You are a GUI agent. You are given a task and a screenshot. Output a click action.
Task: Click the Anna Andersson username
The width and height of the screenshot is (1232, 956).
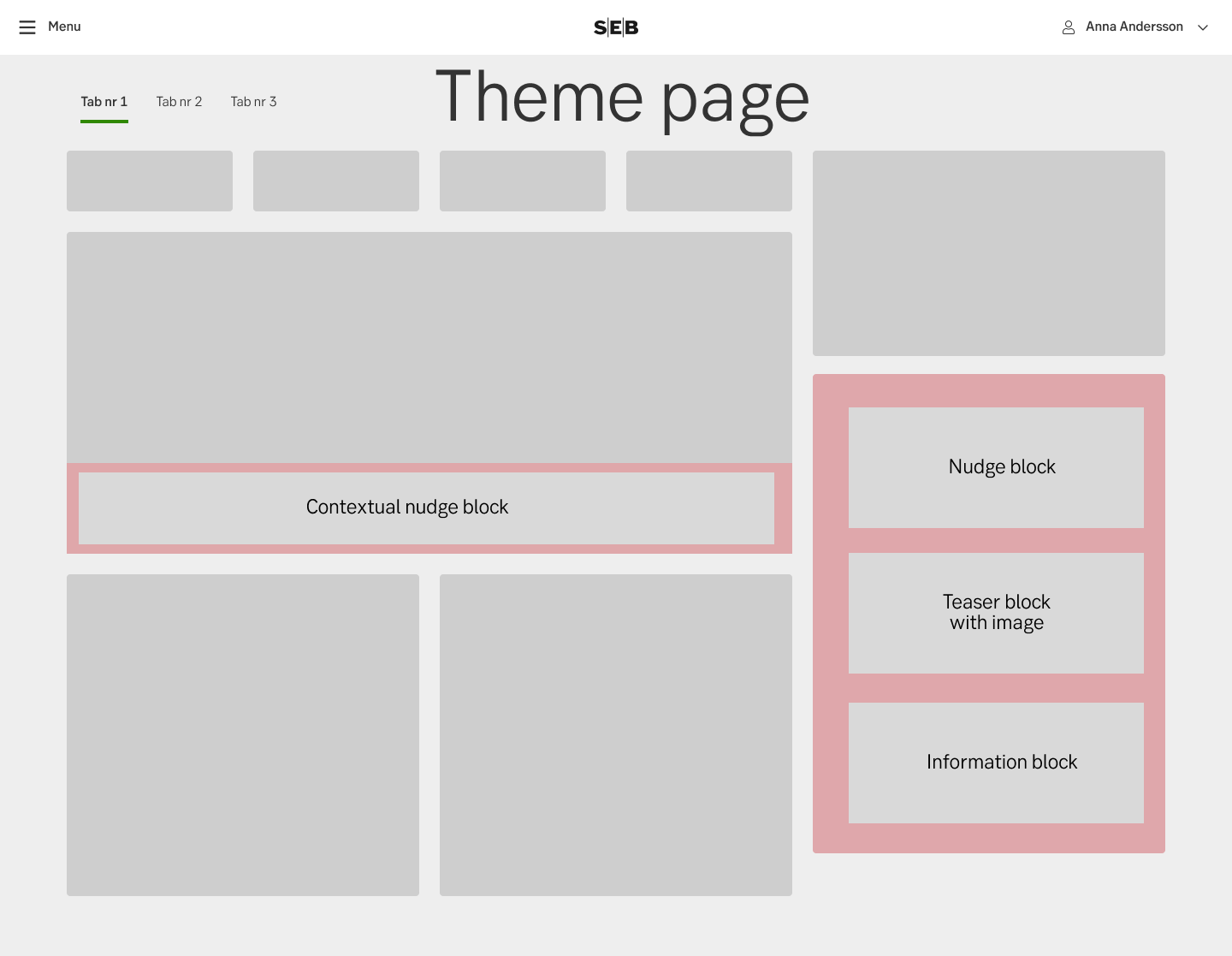1134,27
